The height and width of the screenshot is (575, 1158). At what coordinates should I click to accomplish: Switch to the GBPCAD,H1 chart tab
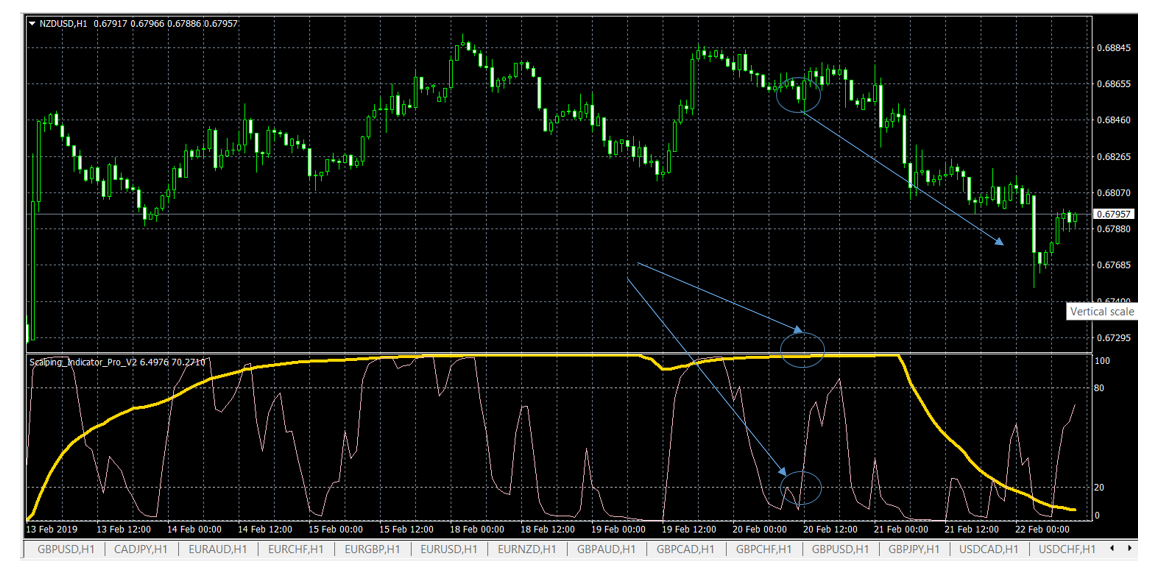(686, 549)
